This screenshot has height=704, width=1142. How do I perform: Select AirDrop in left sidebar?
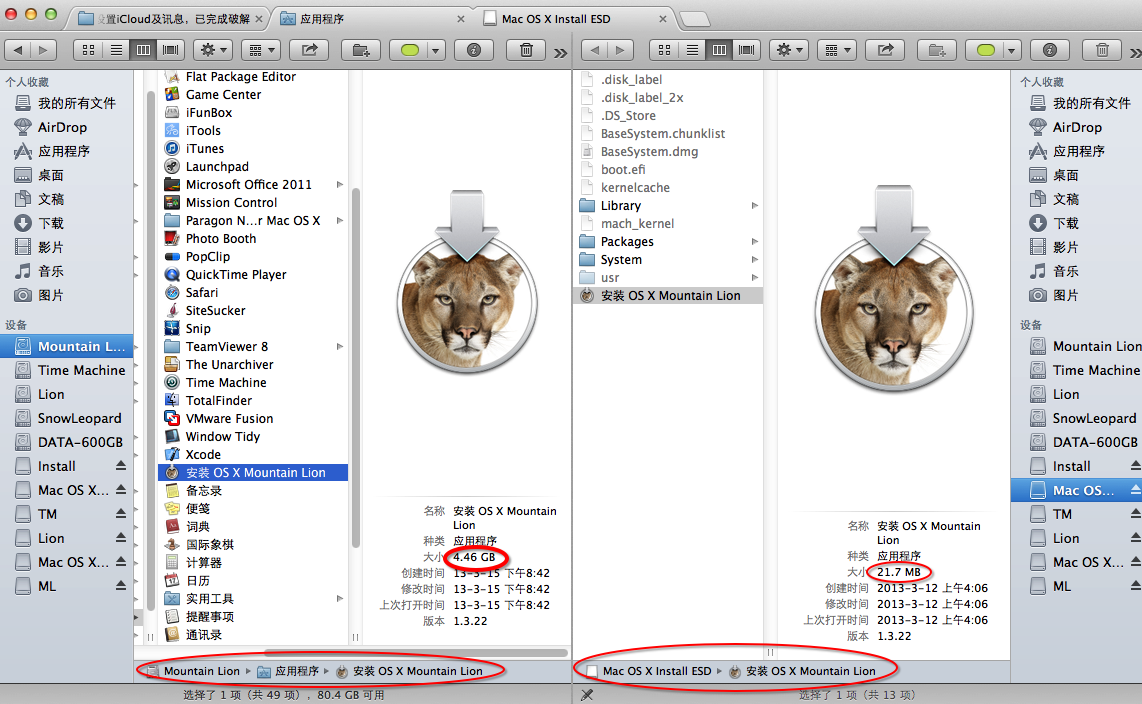[x=62, y=127]
